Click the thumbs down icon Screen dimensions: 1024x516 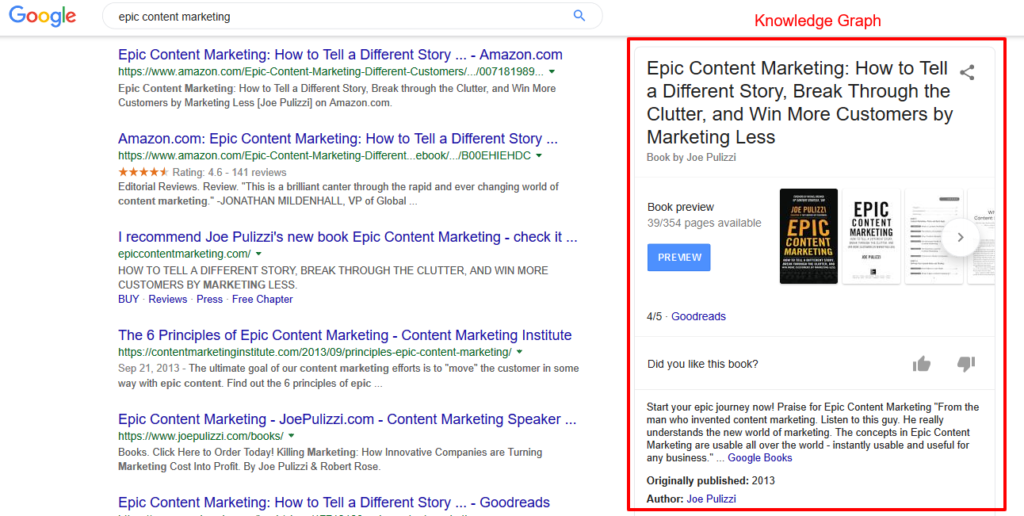pos(965,364)
